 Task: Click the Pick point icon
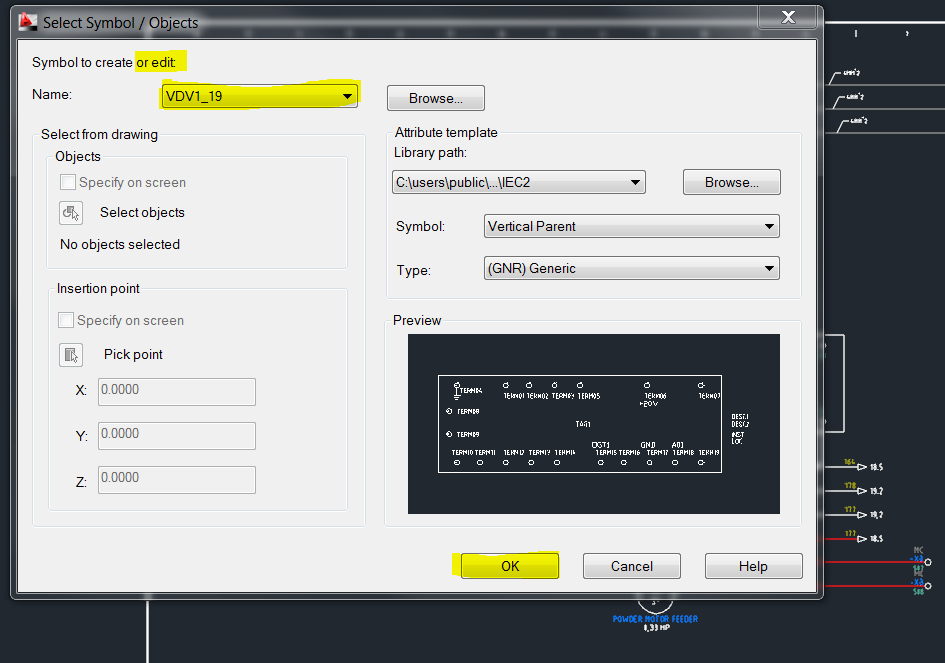point(71,354)
